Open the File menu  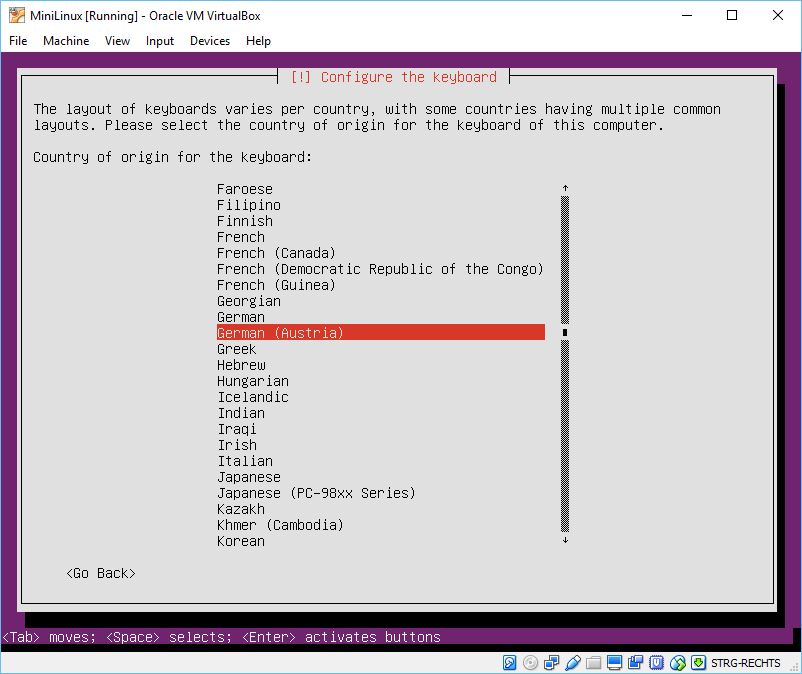click(18, 41)
